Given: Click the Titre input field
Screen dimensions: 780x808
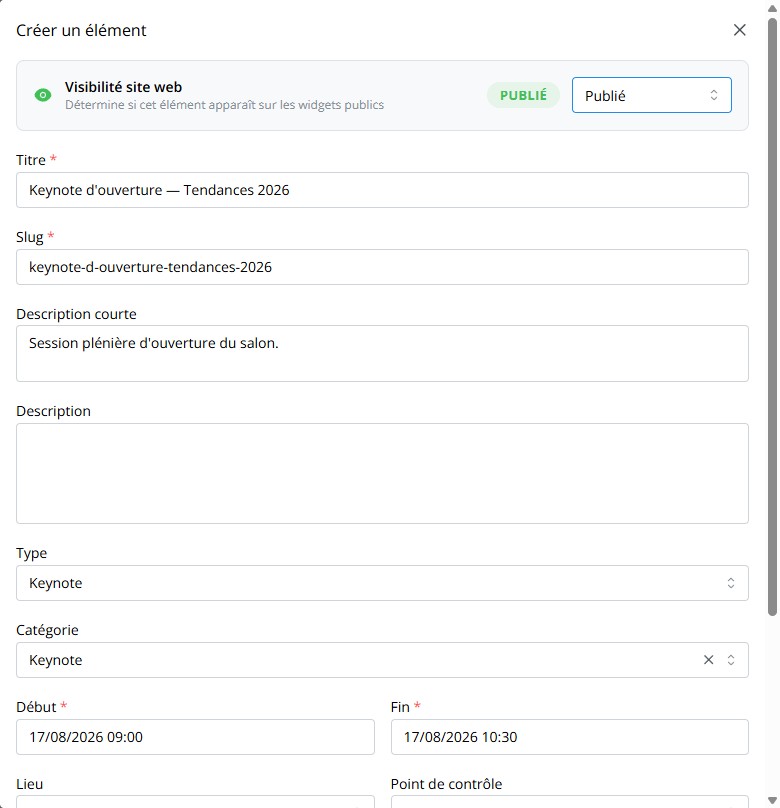Looking at the screenshot, I should pos(382,190).
